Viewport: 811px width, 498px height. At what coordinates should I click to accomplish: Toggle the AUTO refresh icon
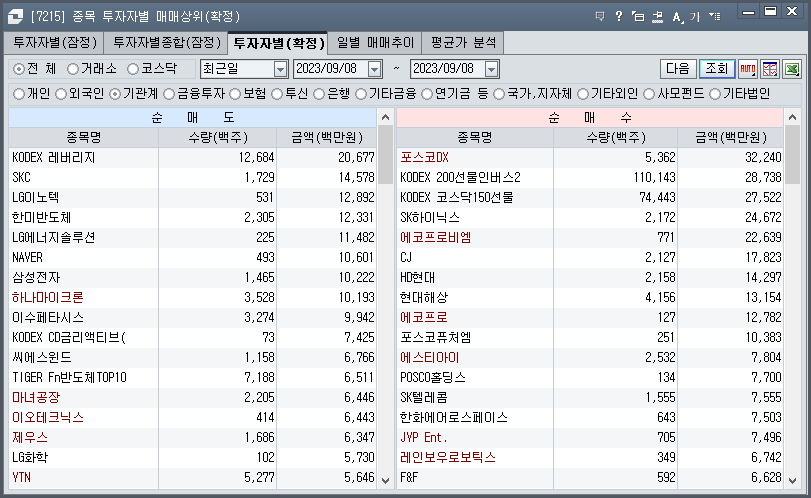point(748,69)
